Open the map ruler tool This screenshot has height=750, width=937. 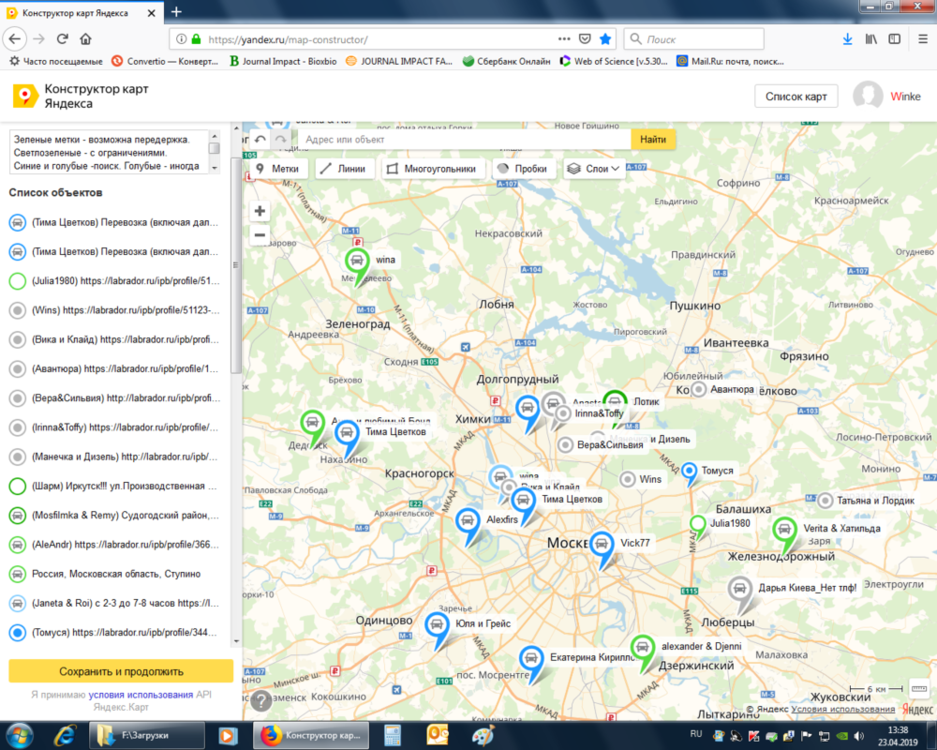click(x=920, y=689)
